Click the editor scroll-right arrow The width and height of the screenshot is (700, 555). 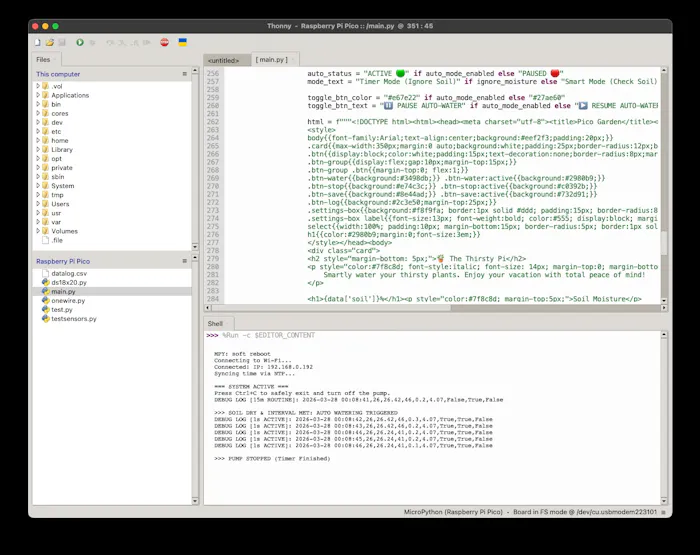[x=664, y=308]
